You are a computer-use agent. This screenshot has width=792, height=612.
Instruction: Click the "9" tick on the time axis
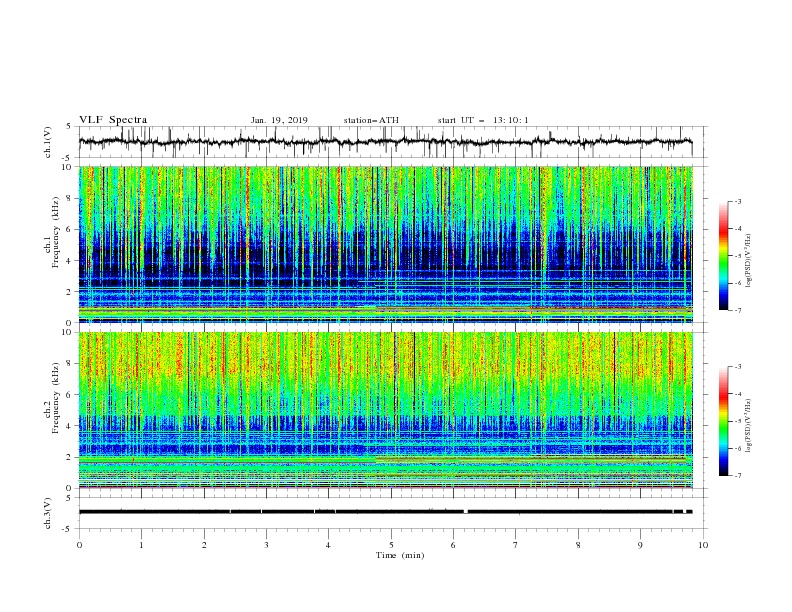point(640,545)
